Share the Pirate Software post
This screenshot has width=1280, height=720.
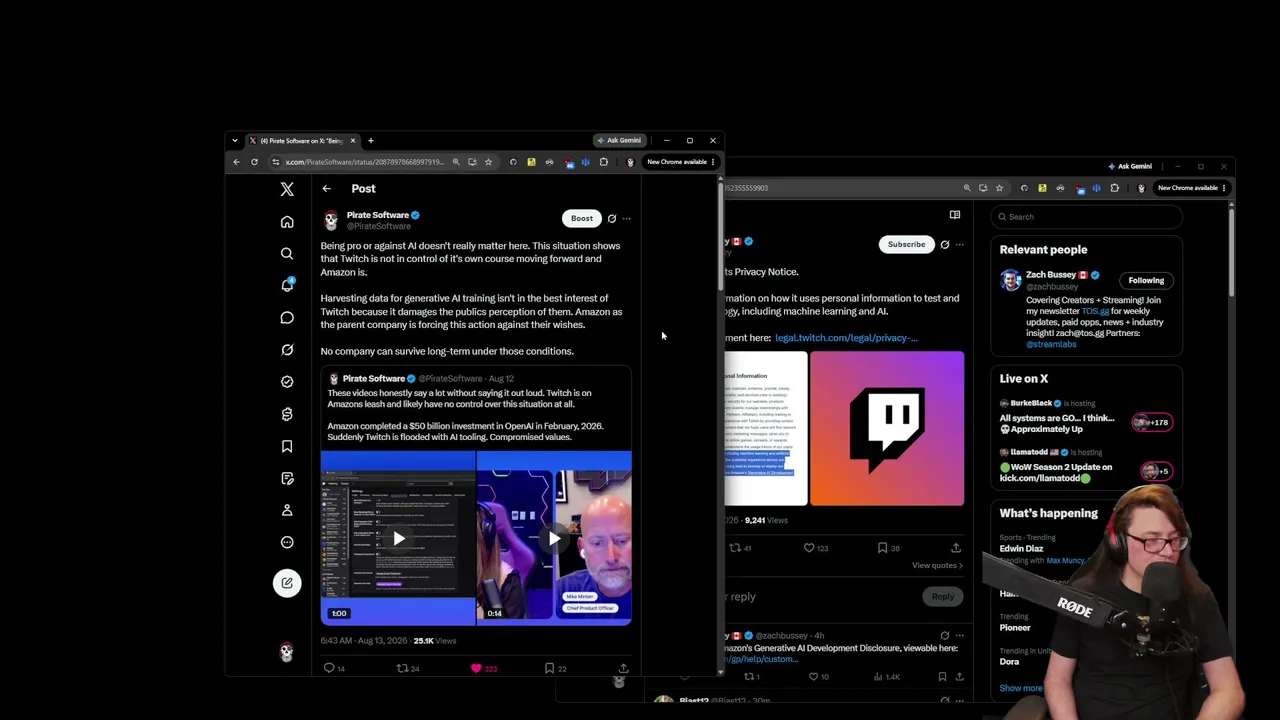point(623,668)
